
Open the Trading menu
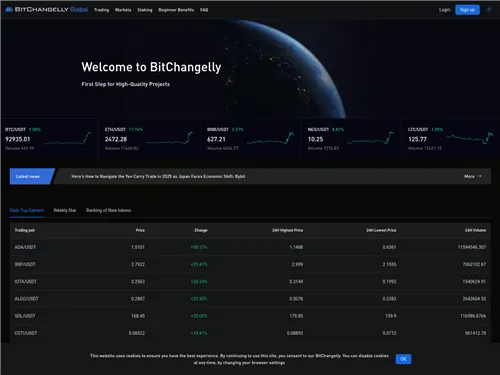[101, 10]
